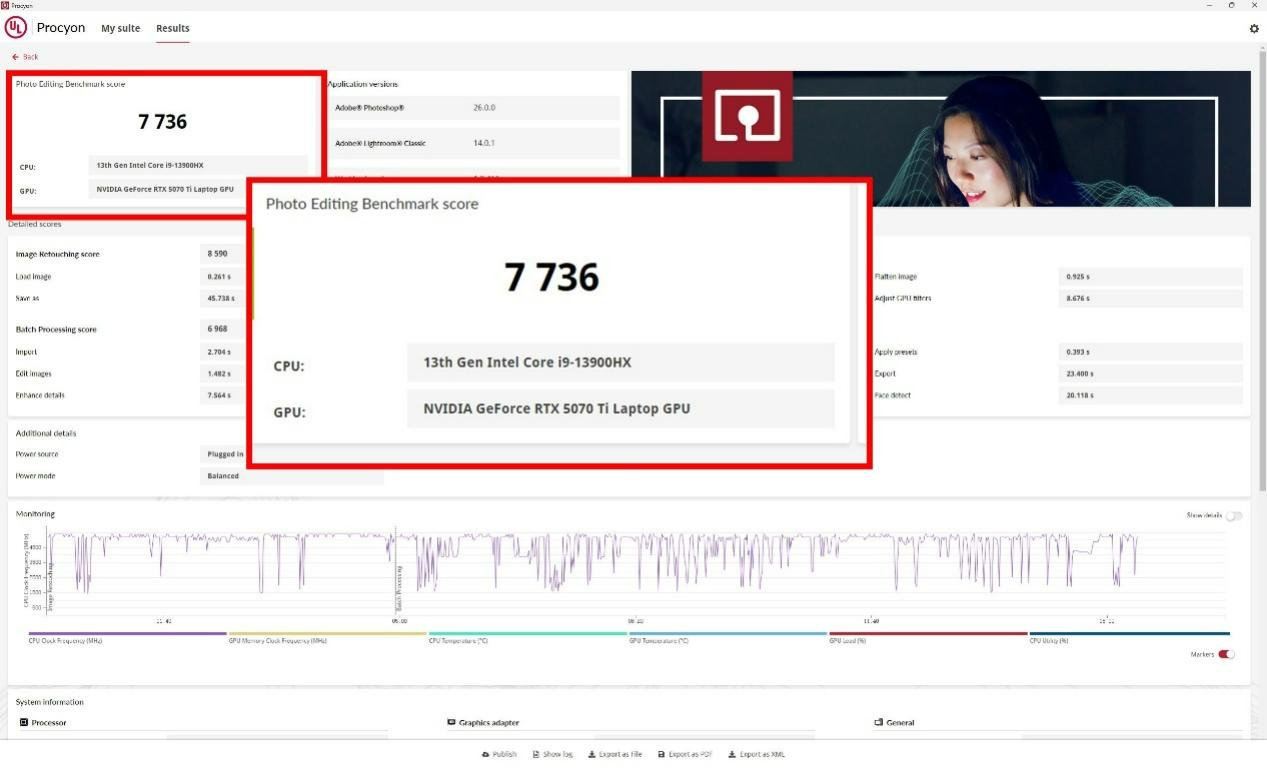The image size is (1267, 768).
Task: Click the Export as XML download icon
Action: coord(732,754)
